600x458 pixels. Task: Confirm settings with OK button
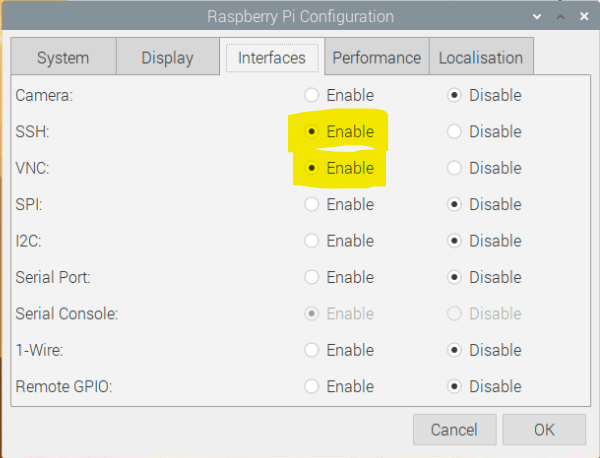click(x=544, y=430)
